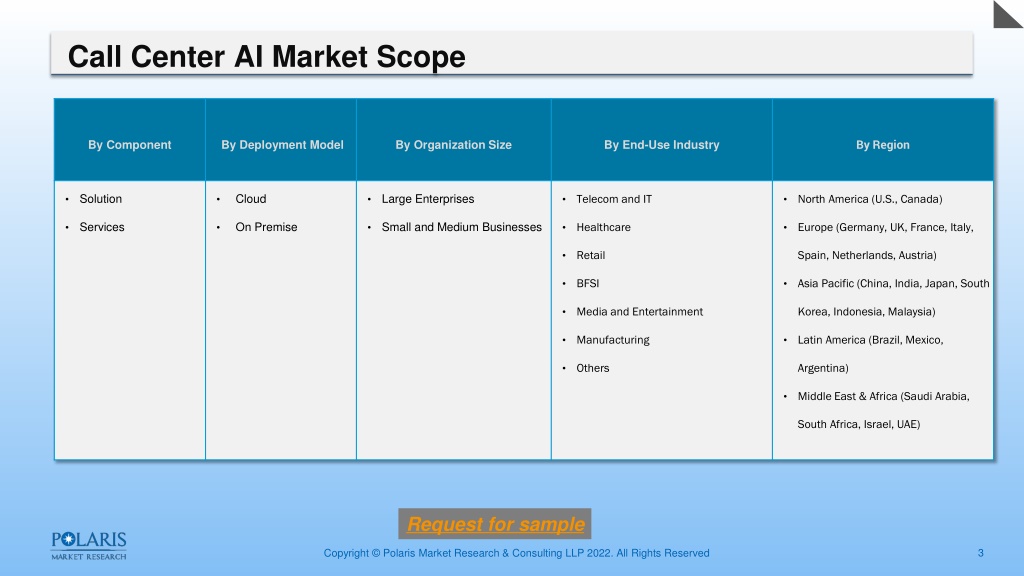Select the Middle East & Africa line
Image resolution: width=1024 pixels, height=576 pixels.
(884, 396)
